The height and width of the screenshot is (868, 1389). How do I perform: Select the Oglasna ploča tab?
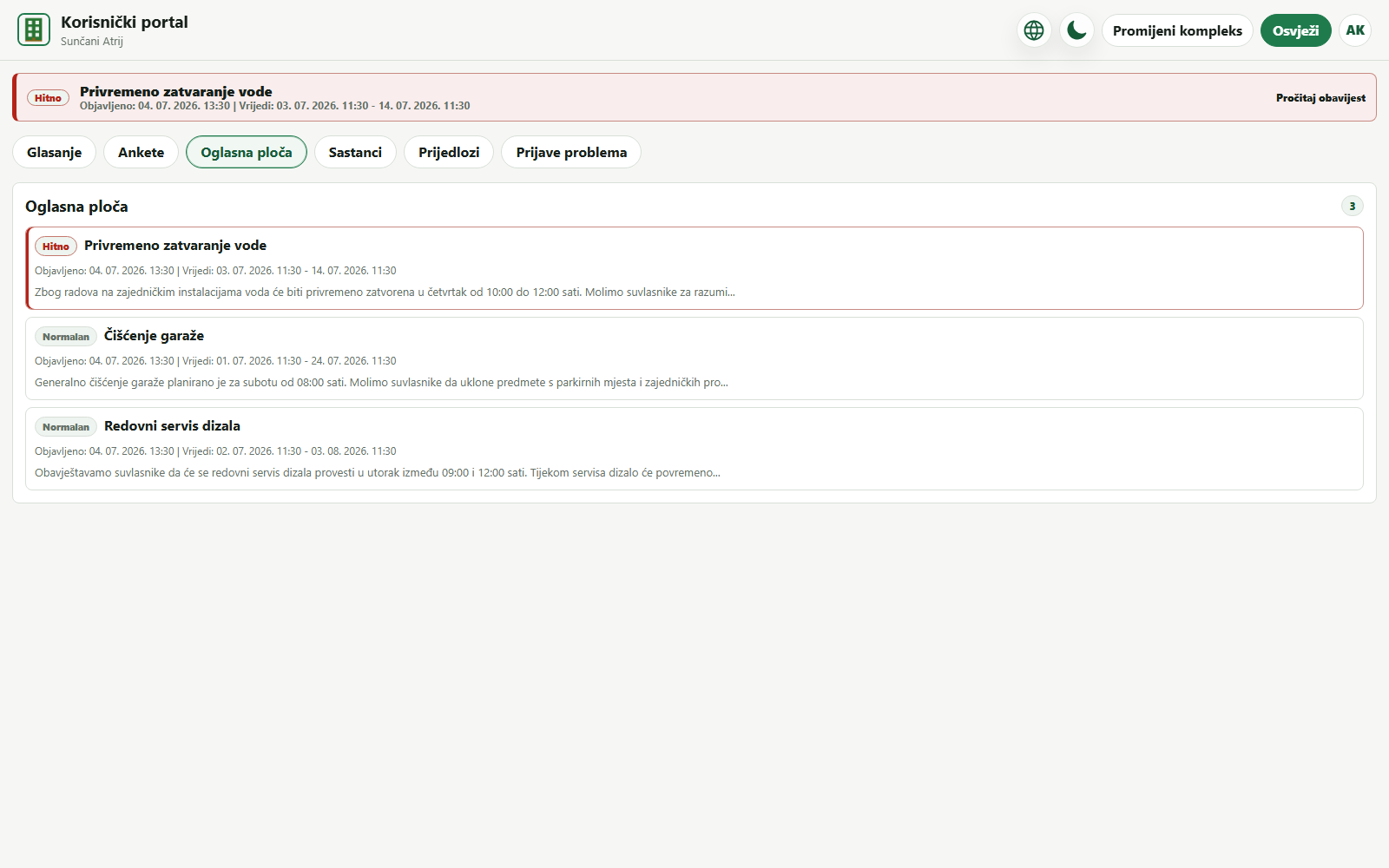point(247,152)
